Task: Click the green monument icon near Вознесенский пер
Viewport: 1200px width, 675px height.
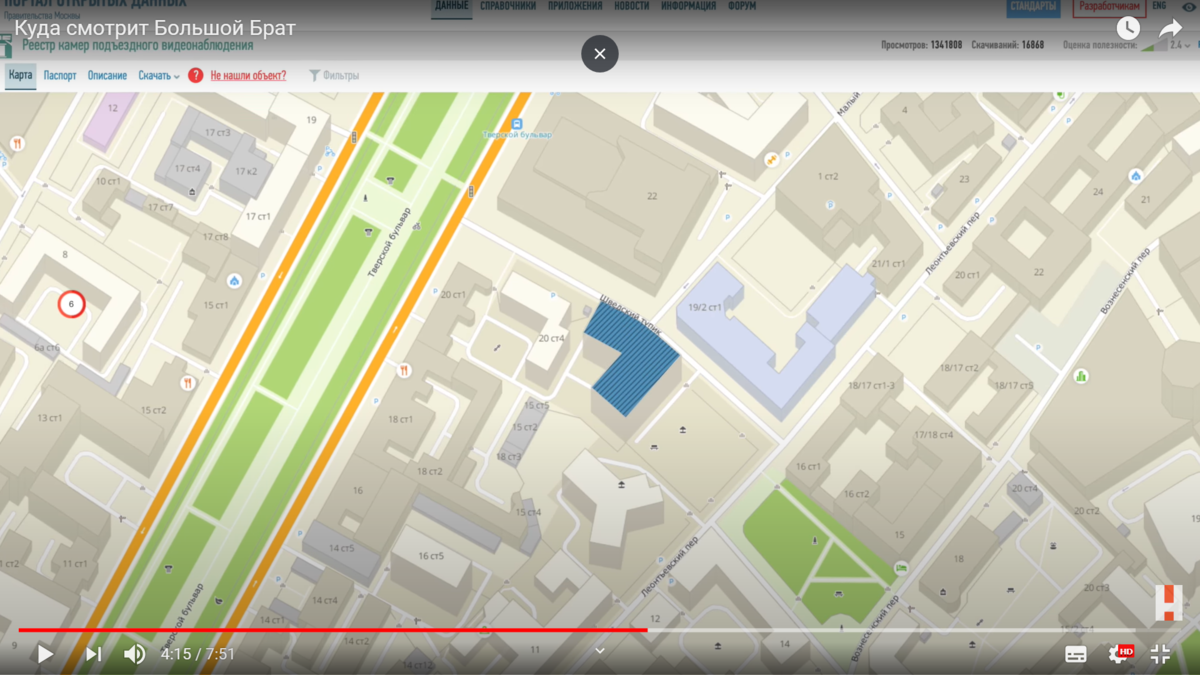Action: [x=1081, y=376]
